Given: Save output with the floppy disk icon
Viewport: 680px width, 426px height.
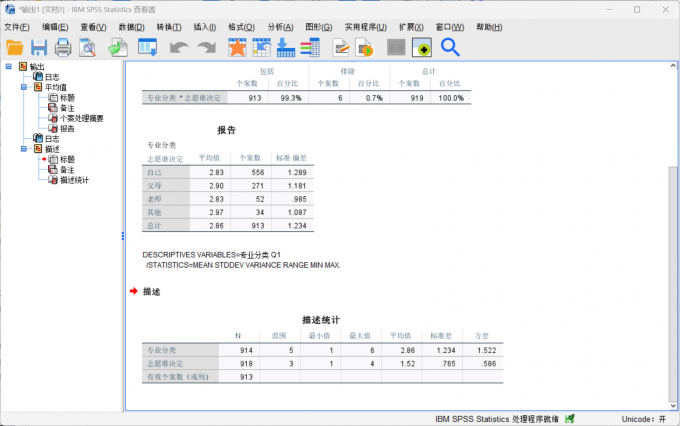Looking at the screenshot, I should [x=39, y=47].
